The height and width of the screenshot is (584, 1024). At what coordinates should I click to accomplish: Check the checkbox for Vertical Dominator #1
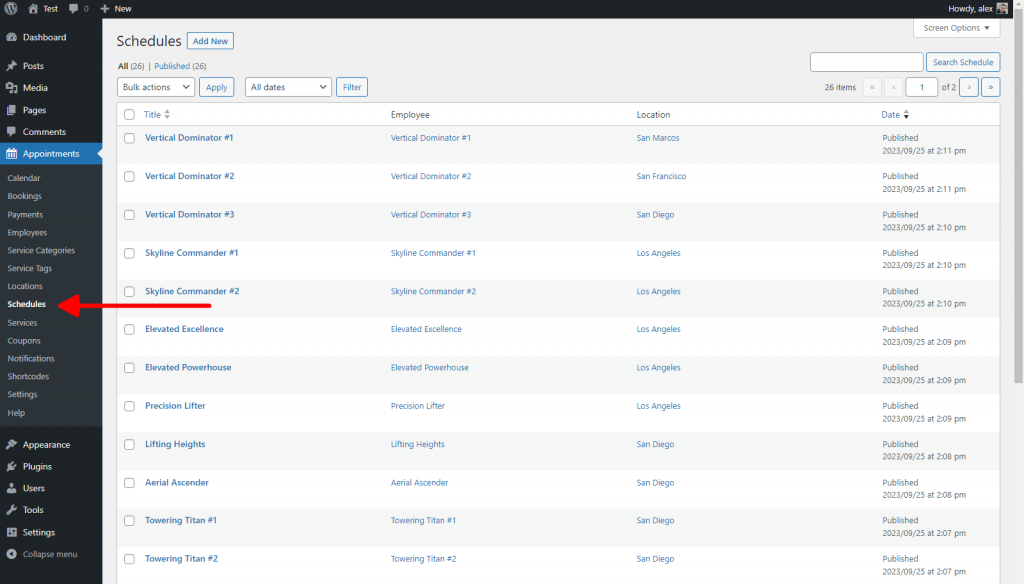click(129, 138)
